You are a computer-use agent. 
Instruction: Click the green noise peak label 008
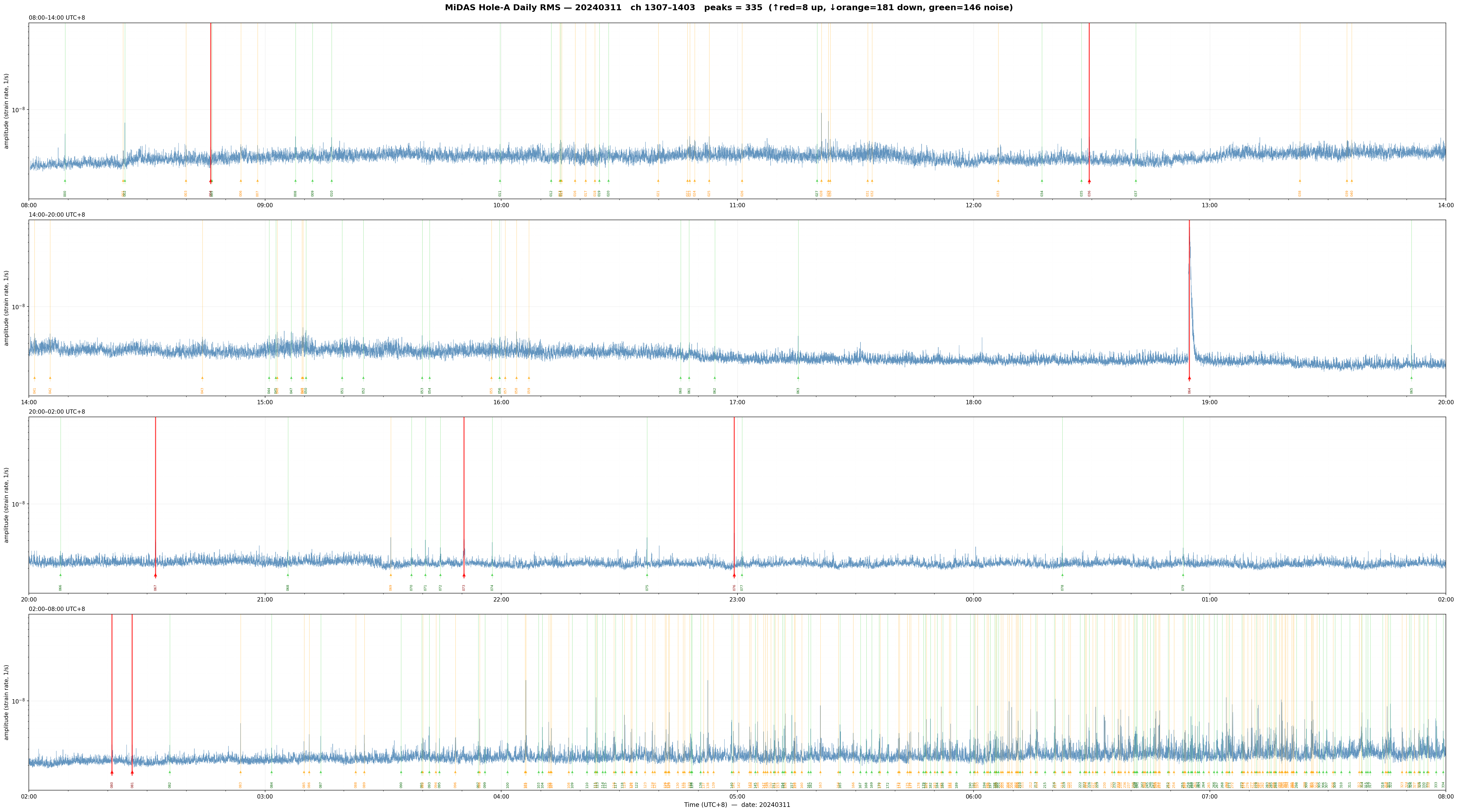click(296, 194)
